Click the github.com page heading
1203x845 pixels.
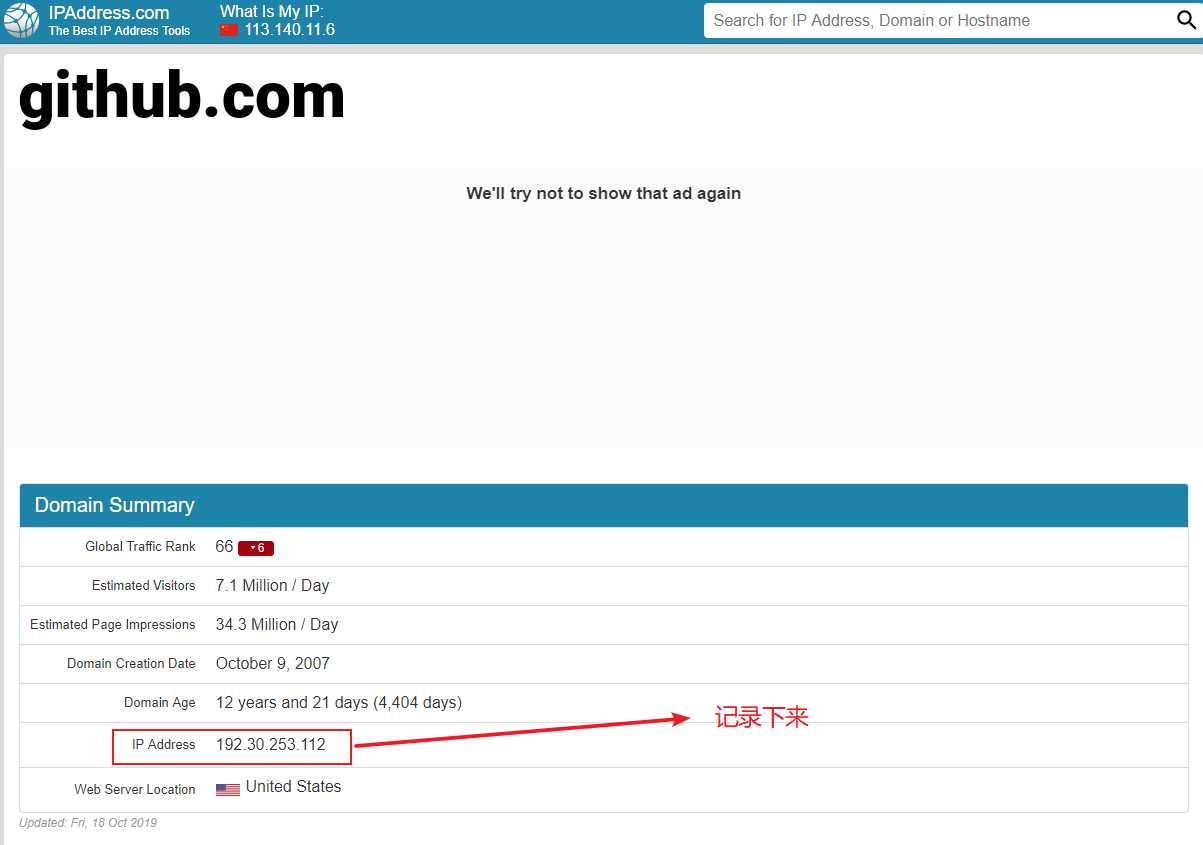[x=182, y=97]
